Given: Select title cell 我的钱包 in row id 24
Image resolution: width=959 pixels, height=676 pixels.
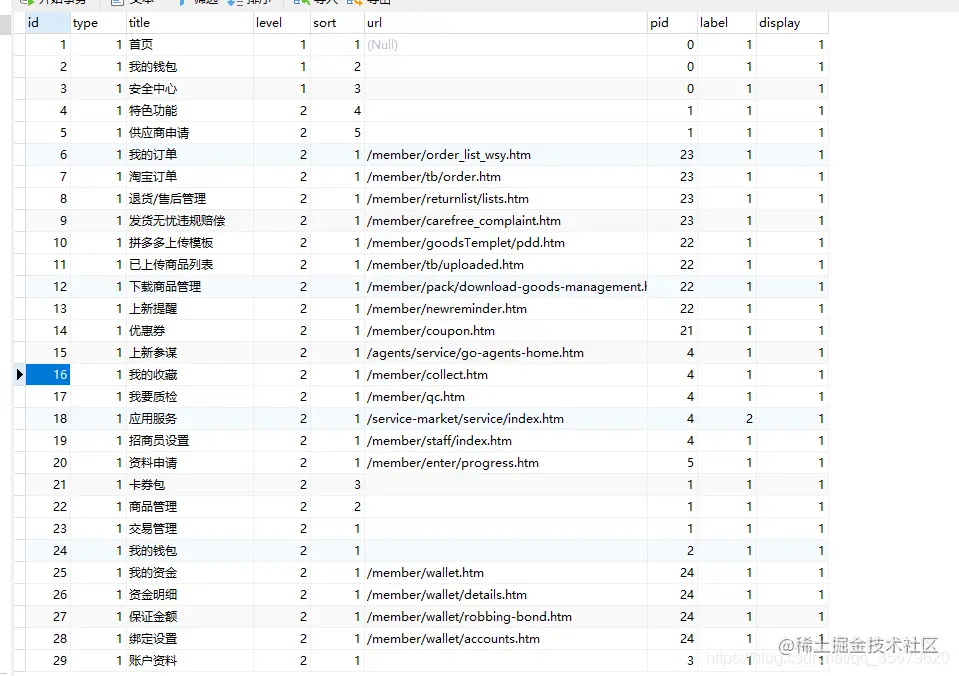Looking at the screenshot, I should [x=190, y=551].
